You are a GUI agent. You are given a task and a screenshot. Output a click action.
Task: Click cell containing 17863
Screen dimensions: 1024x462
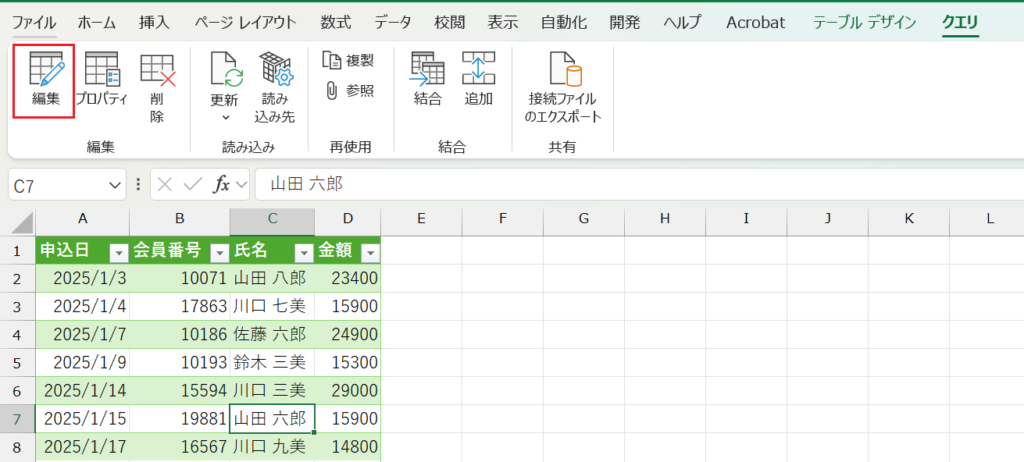click(180, 306)
